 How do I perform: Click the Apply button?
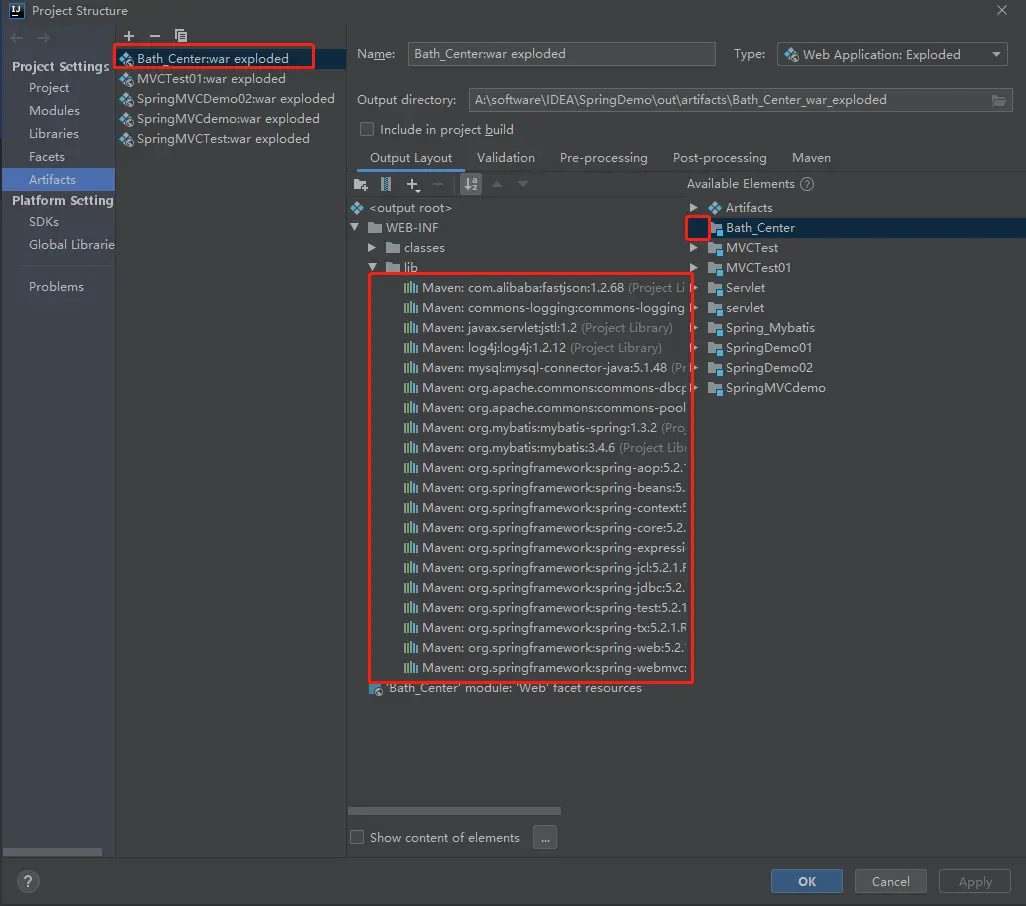tap(975, 881)
